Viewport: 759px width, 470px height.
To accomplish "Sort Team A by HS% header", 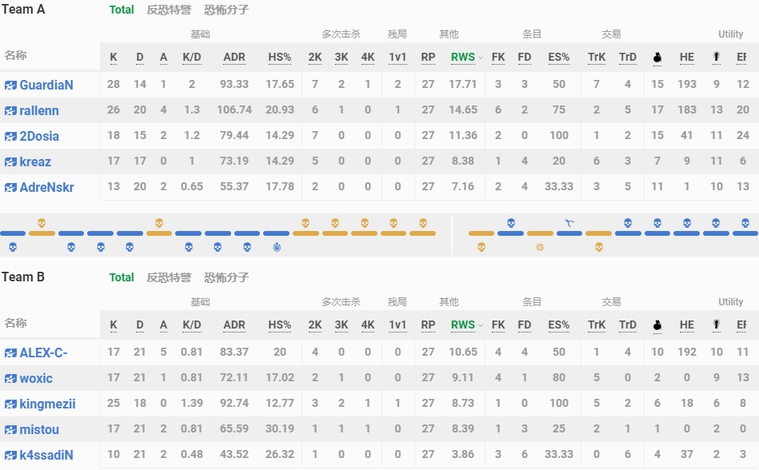I will click(x=280, y=58).
